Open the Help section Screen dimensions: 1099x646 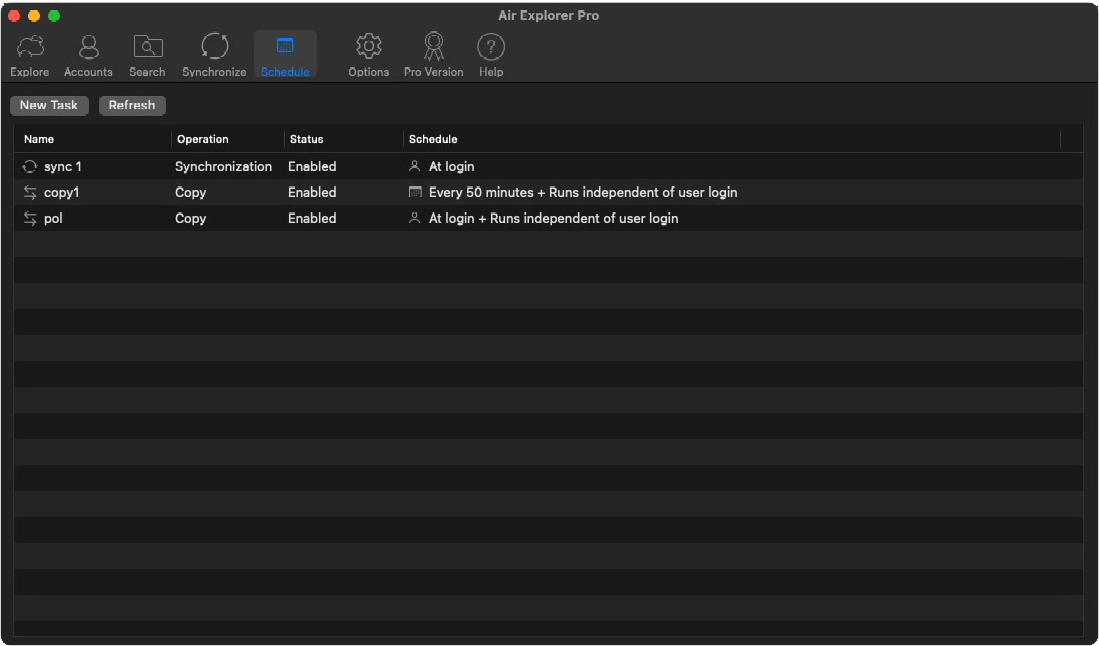(x=490, y=54)
